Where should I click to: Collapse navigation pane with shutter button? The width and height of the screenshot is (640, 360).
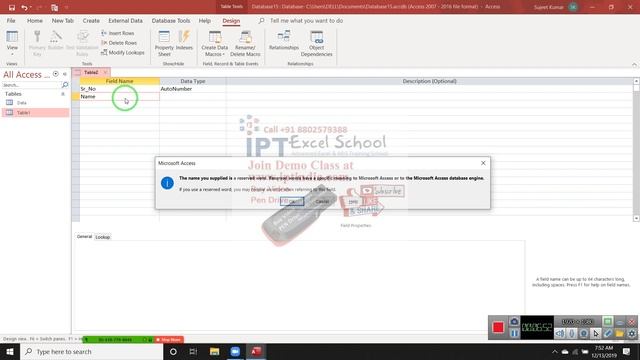pos(64,74)
